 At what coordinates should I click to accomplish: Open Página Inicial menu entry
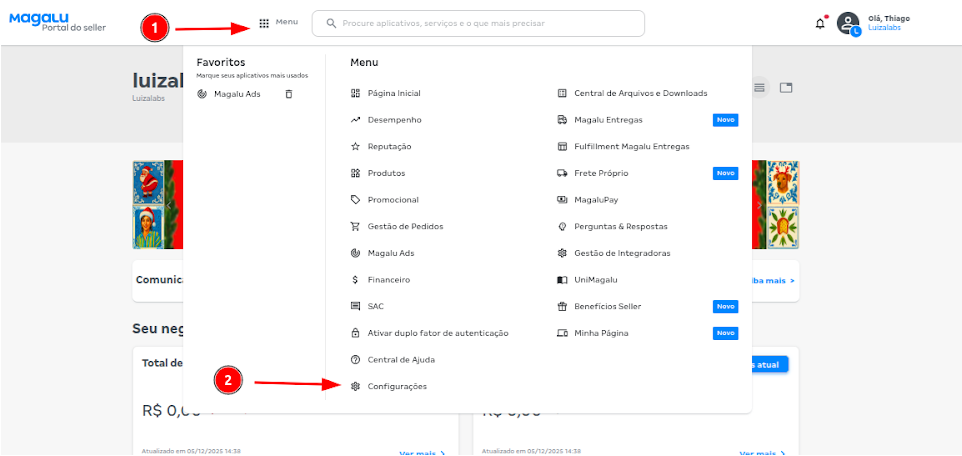tap(394, 93)
